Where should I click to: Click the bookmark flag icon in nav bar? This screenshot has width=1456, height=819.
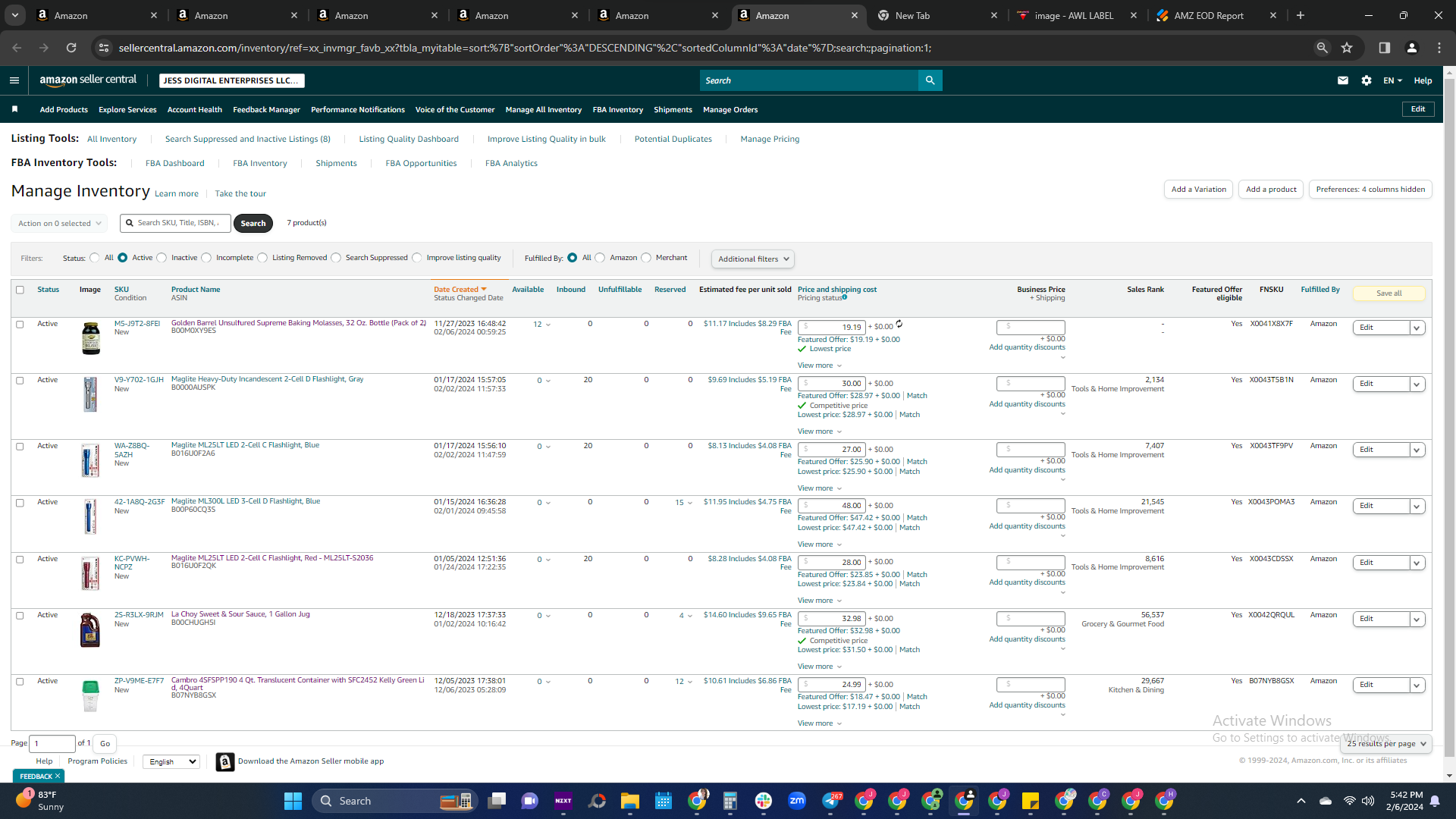(14, 109)
